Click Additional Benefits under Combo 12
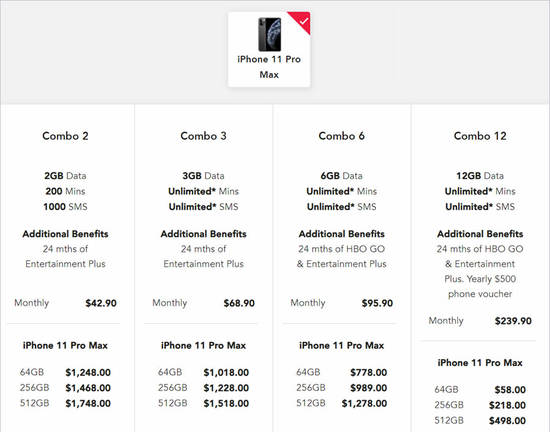550x432 pixels. (x=480, y=234)
